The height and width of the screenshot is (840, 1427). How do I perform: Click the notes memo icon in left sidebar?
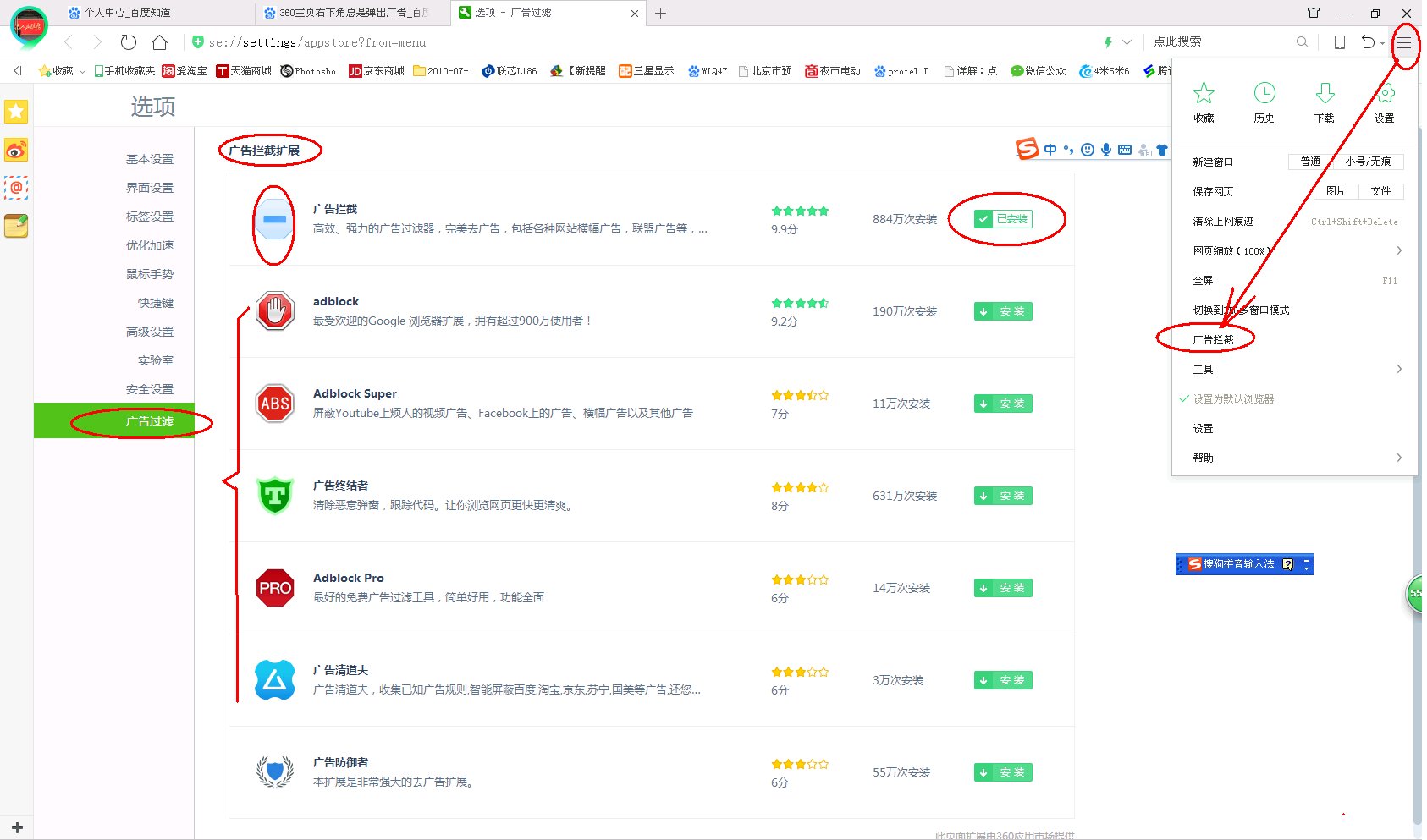[16, 226]
